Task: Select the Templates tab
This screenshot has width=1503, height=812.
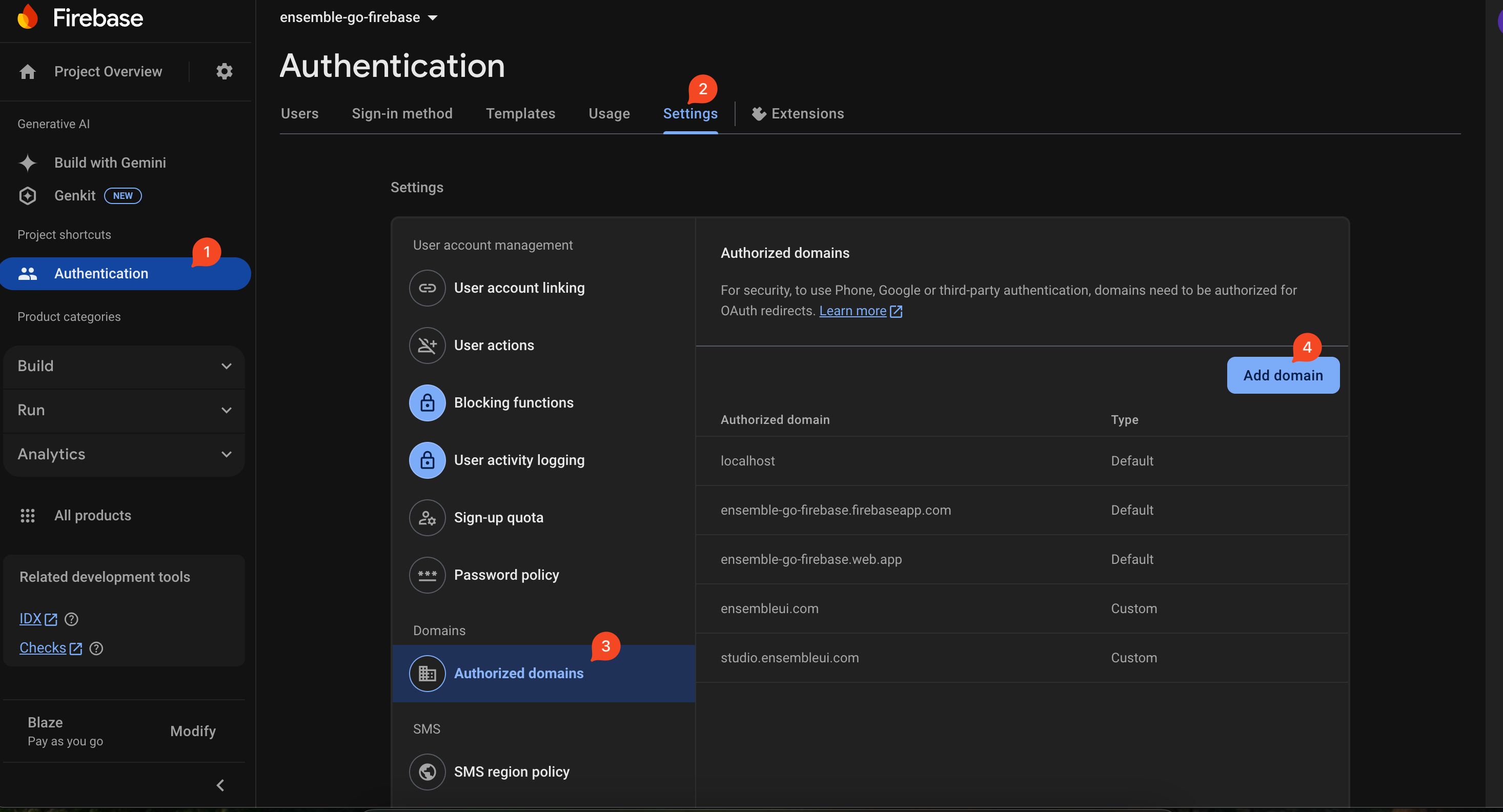Action: pos(520,113)
